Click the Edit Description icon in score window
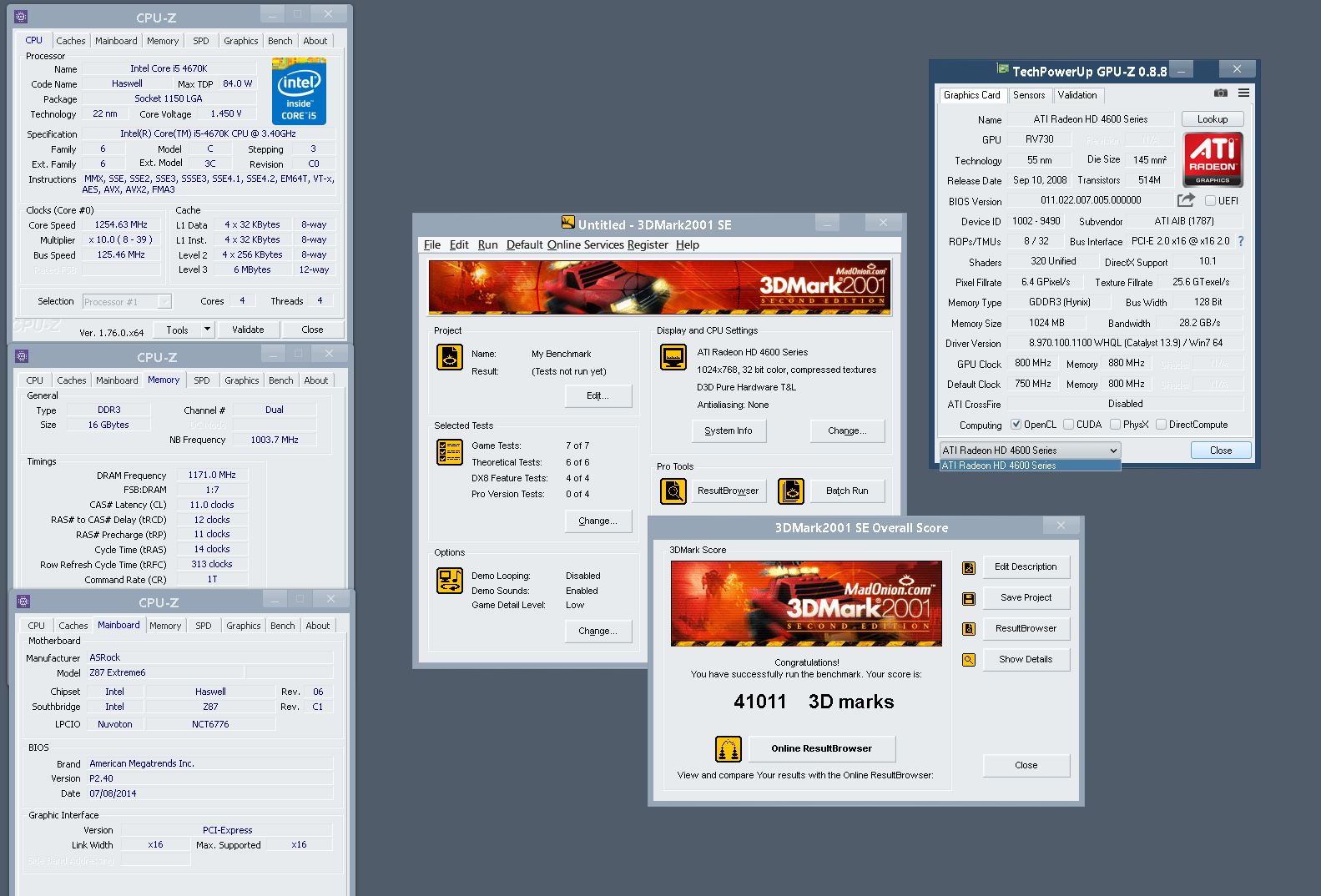Image resolution: width=1321 pixels, height=896 pixels. [969, 568]
